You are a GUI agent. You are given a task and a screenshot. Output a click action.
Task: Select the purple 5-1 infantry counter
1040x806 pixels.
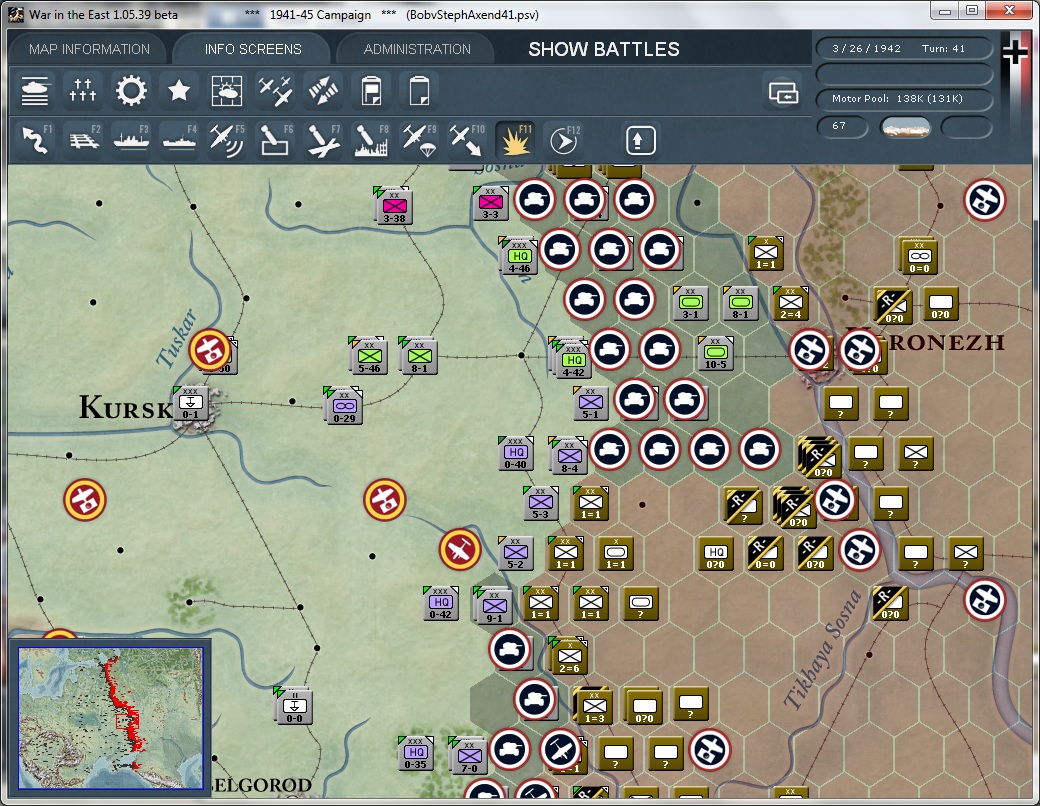590,403
